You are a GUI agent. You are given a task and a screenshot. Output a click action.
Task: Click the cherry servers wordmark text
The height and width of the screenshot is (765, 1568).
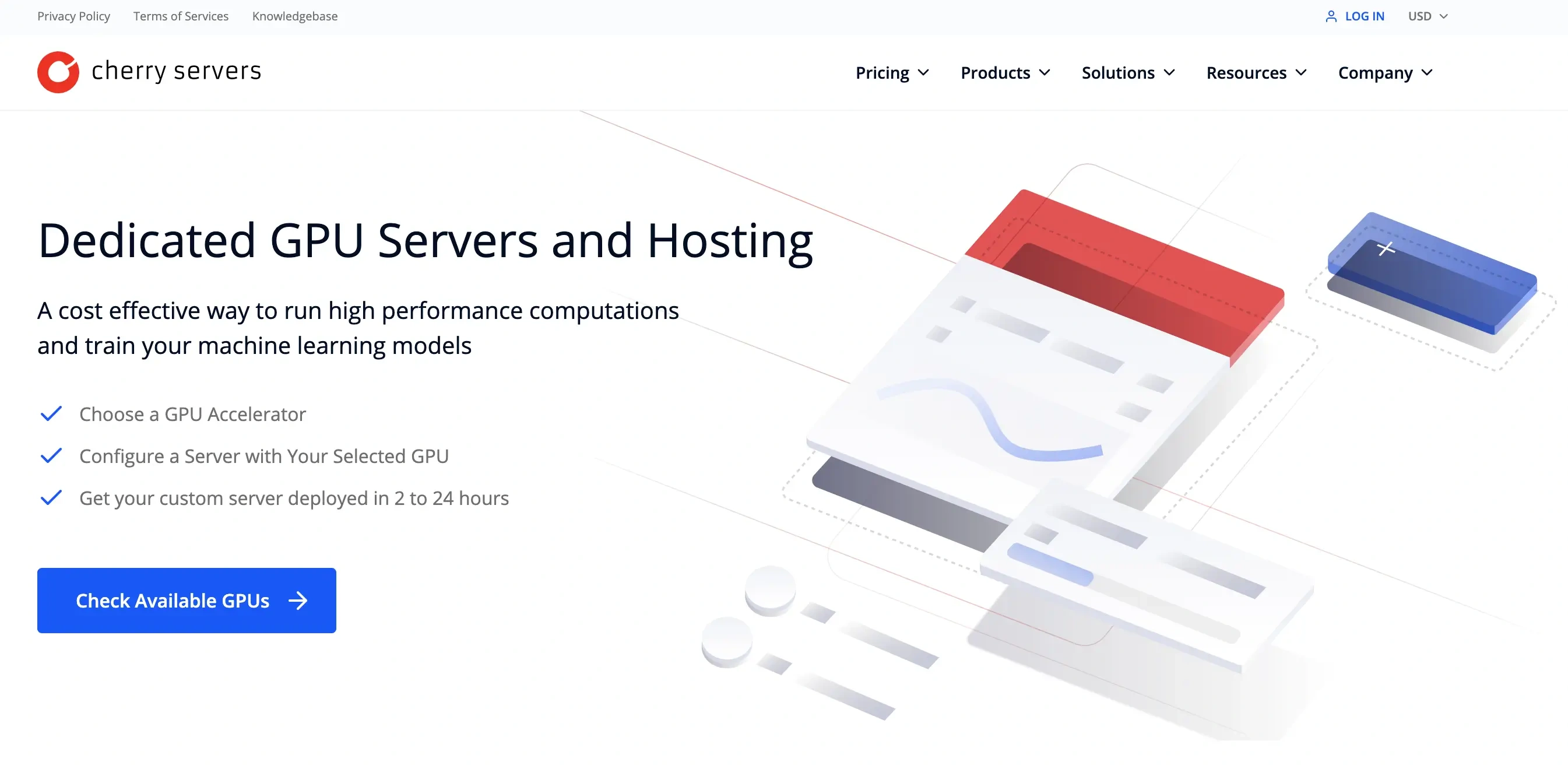pyautogui.click(x=177, y=71)
